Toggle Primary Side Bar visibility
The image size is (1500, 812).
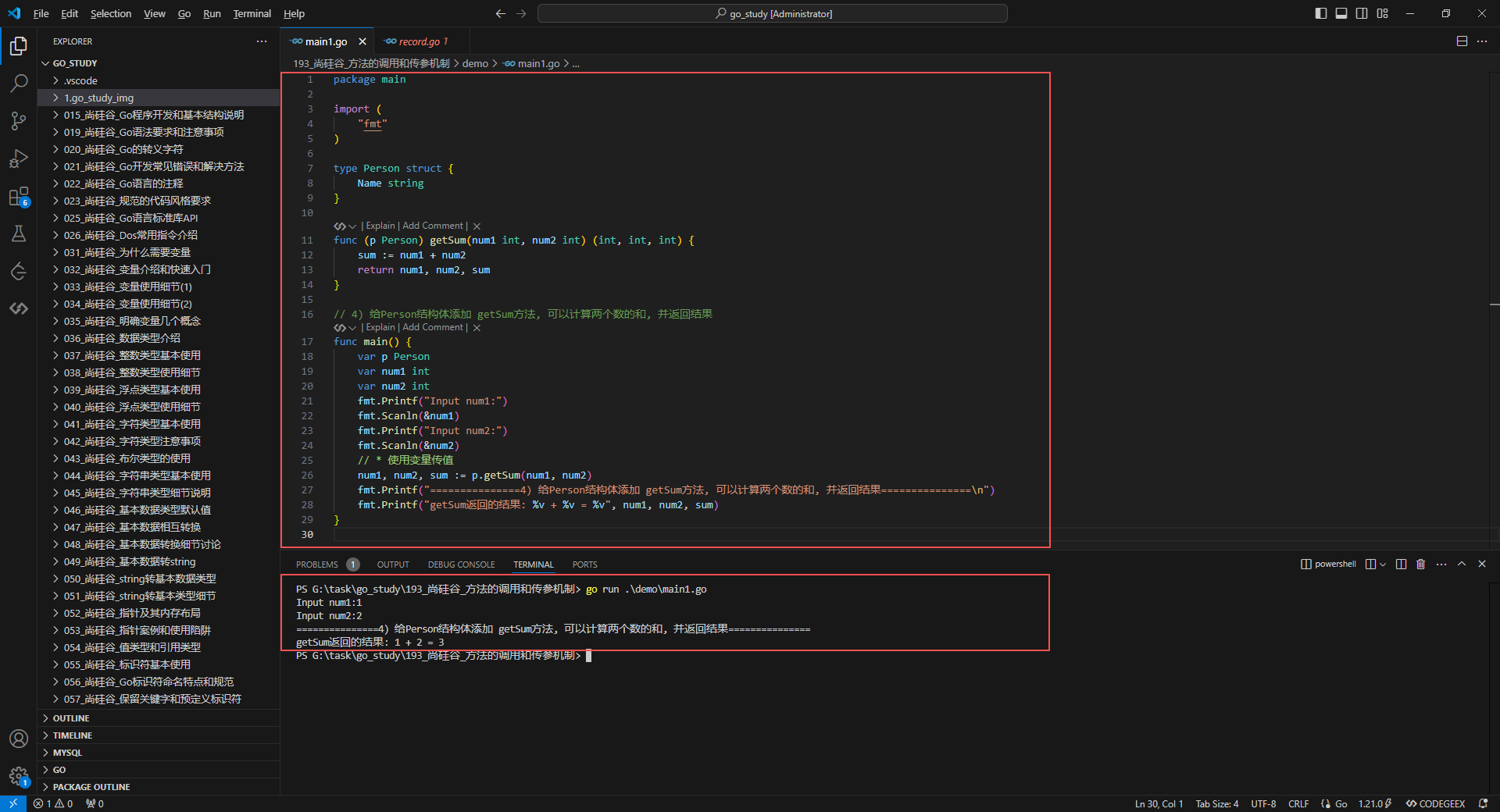click(x=1321, y=13)
